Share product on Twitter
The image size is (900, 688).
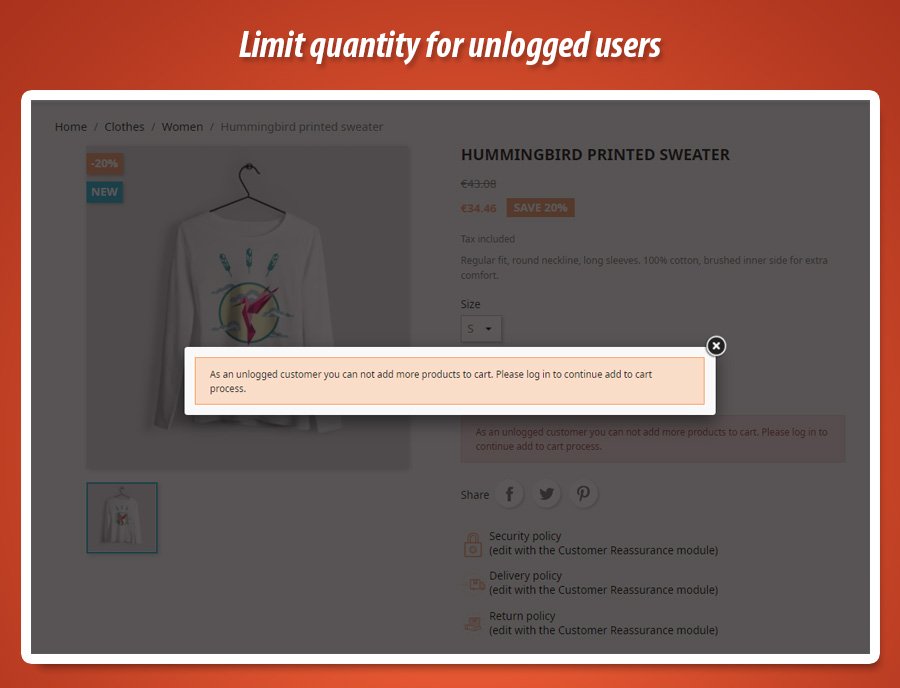546,494
